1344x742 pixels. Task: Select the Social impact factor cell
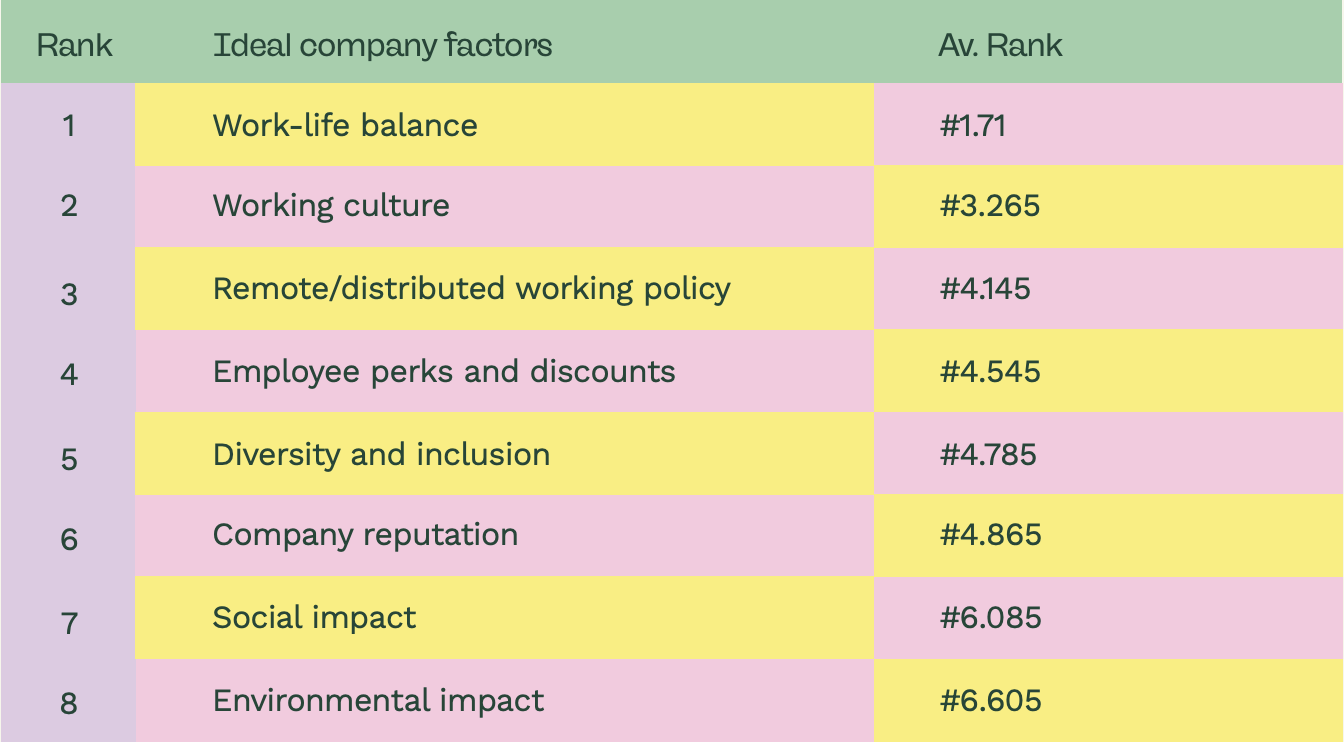[504, 617]
